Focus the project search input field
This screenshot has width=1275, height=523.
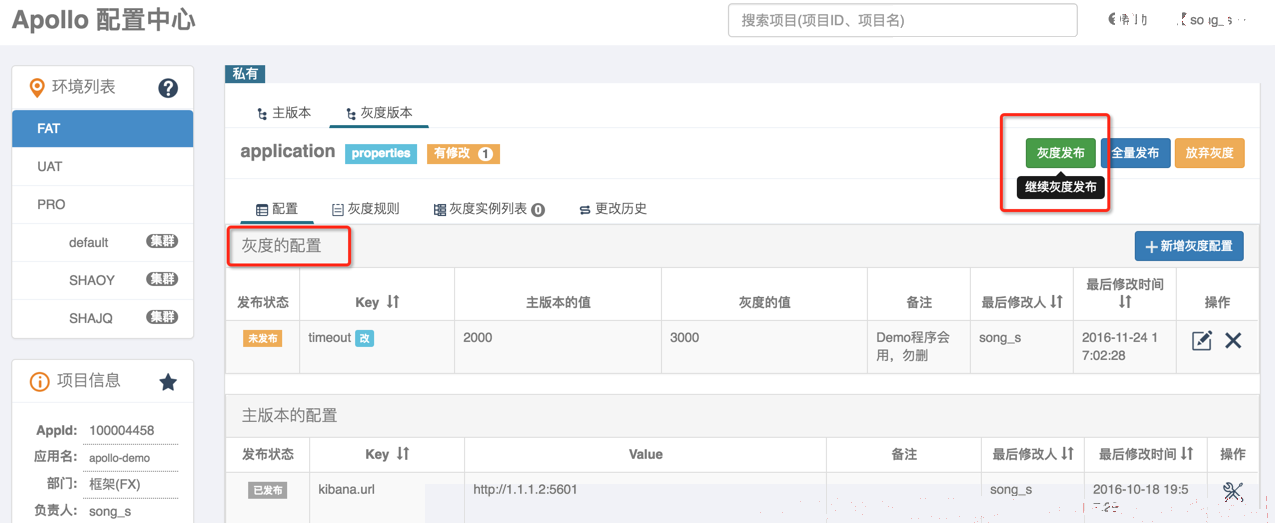[x=903, y=20]
